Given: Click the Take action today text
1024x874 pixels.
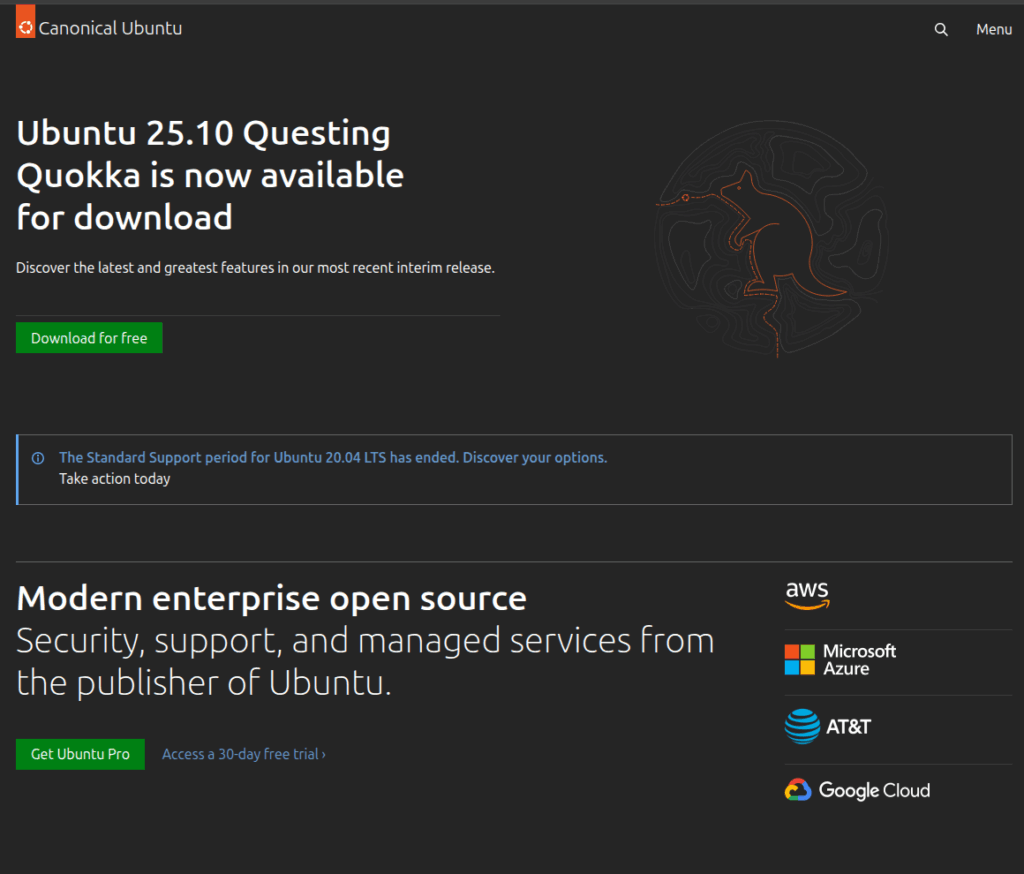Looking at the screenshot, I should tap(114, 479).
